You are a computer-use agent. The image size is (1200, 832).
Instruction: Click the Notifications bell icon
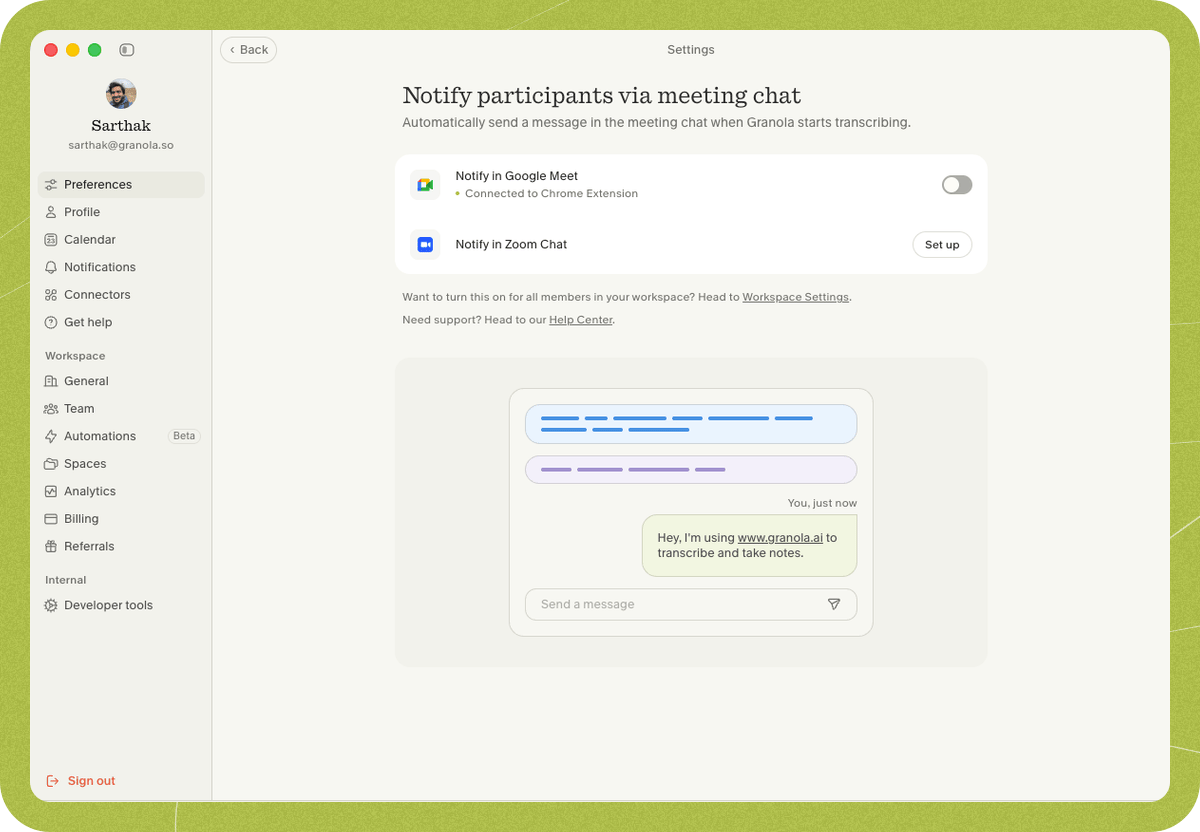[x=51, y=267]
